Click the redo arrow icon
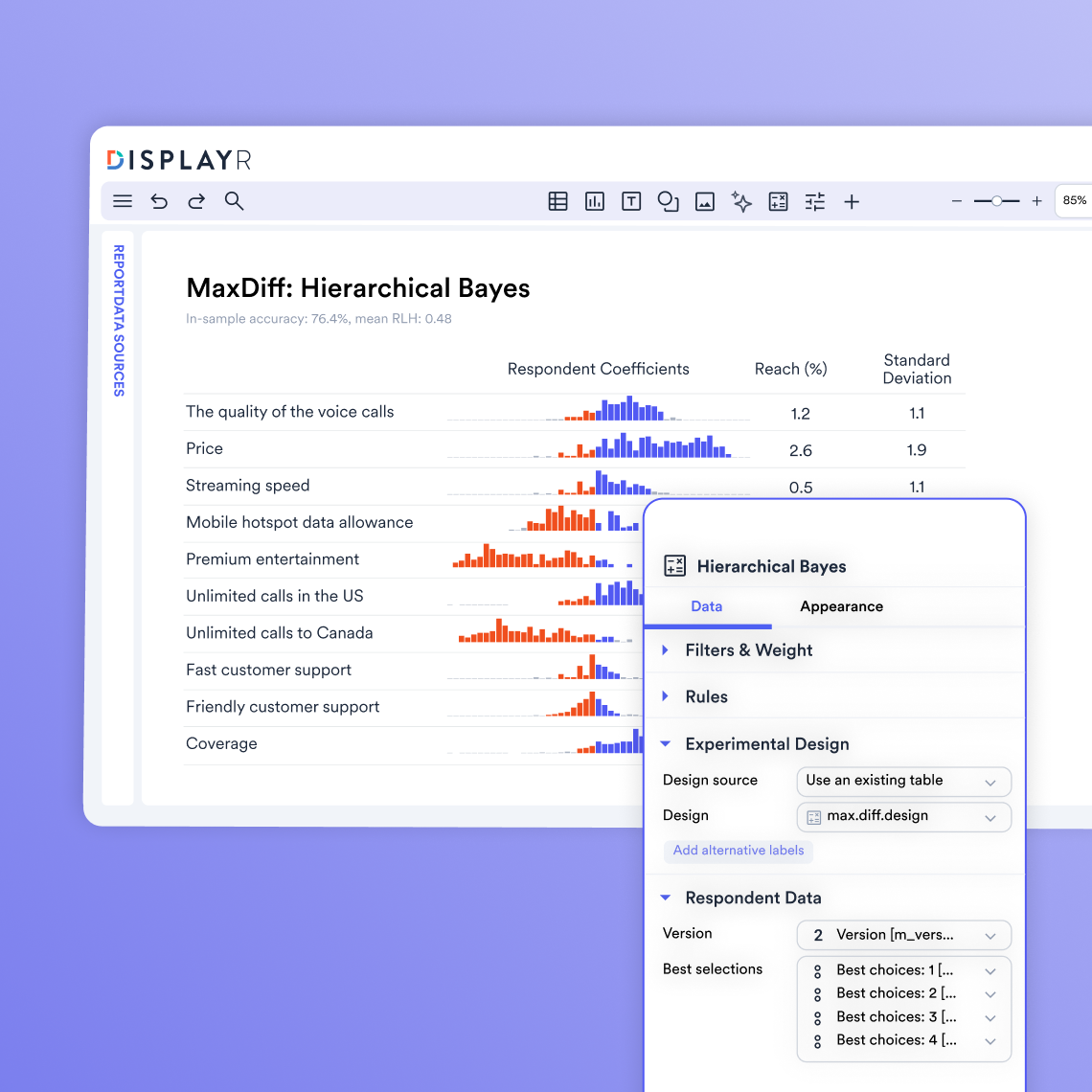Viewport: 1092px width, 1092px height. 196,201
